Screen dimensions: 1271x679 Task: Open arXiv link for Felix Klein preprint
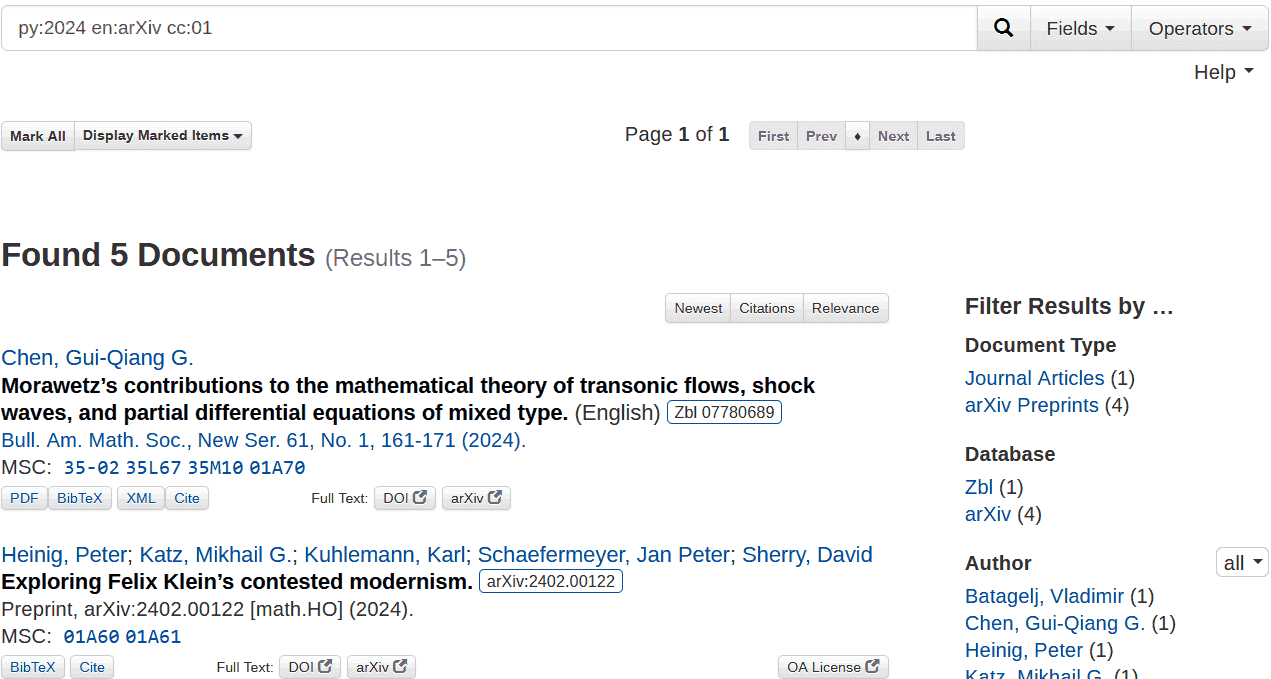pyautogui.click(x=381, y=667)
